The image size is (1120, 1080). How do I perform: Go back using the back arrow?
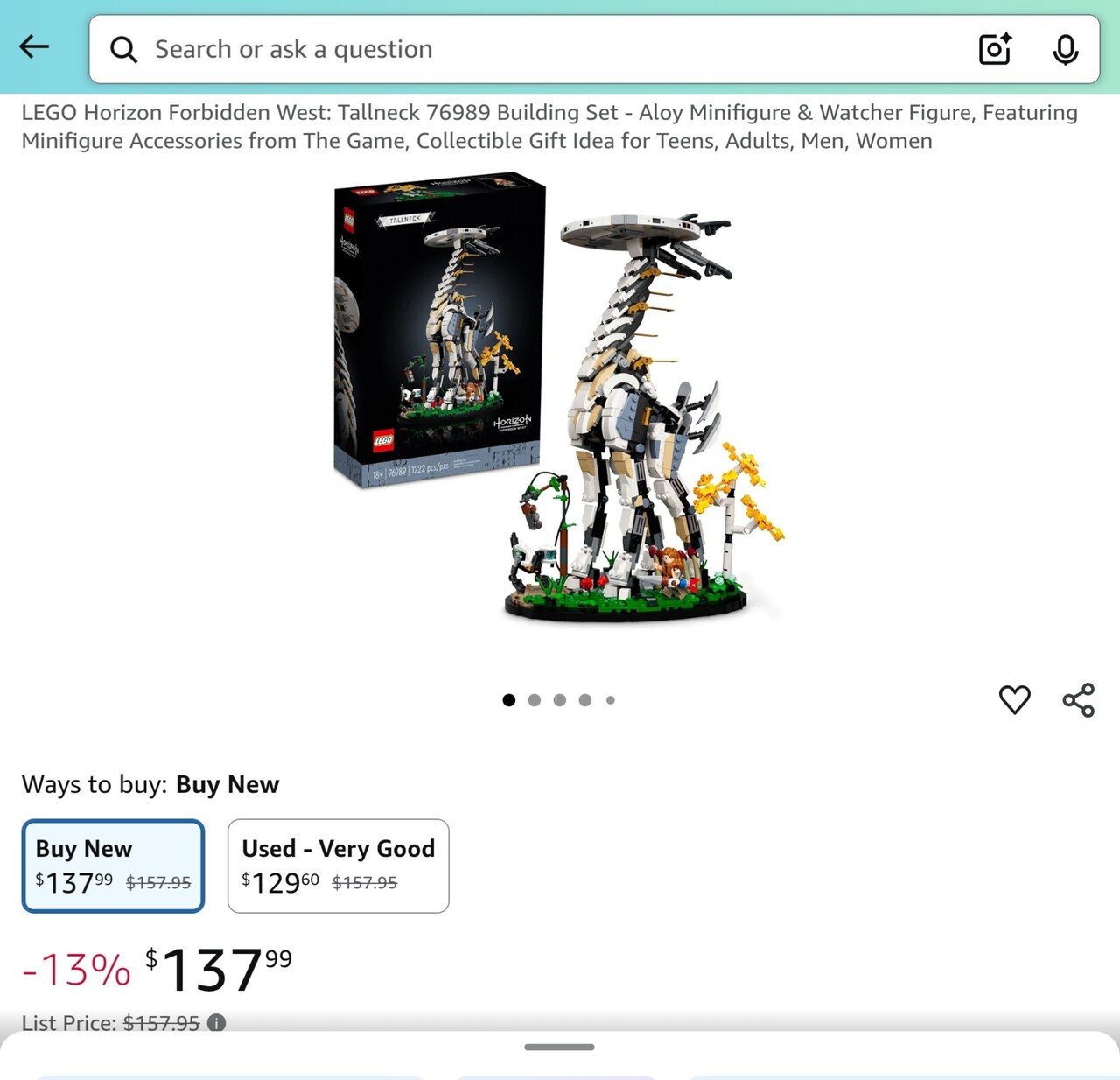pyautogui.click(x=34, y=46)
